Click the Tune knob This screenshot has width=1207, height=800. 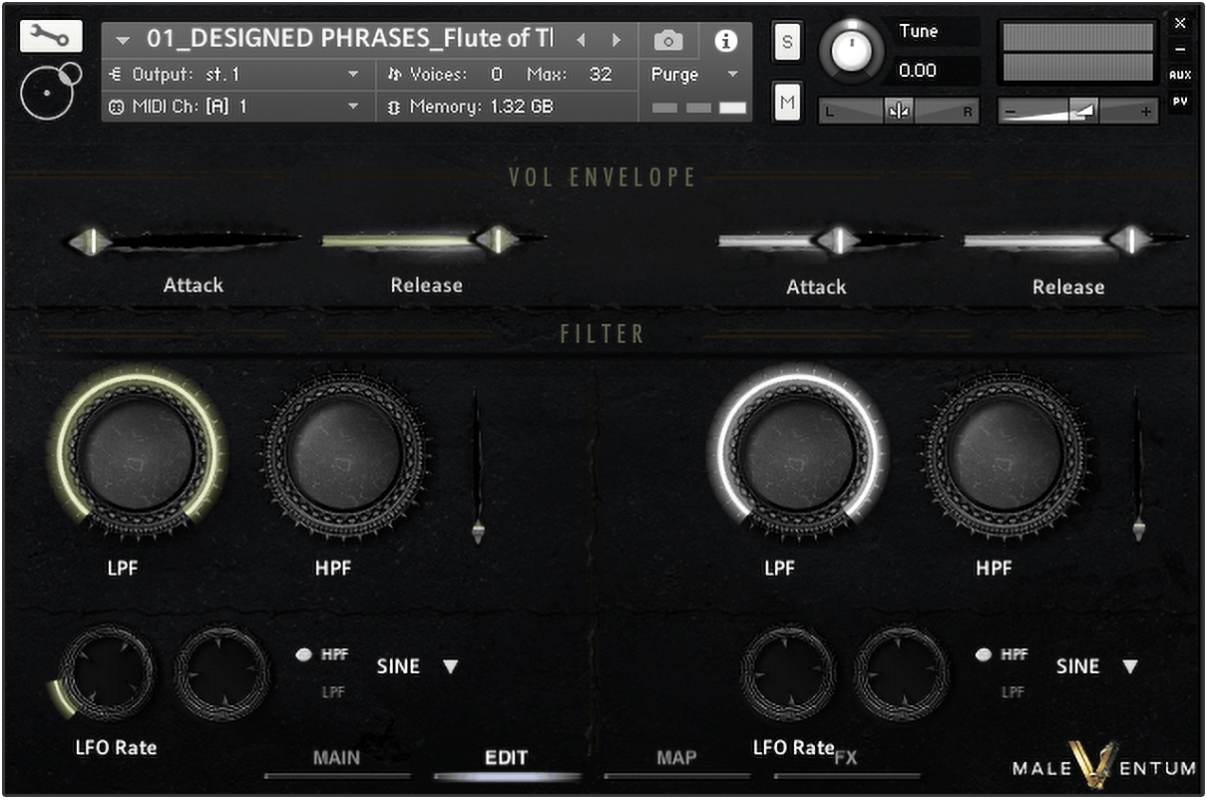(x=852, y=49)
